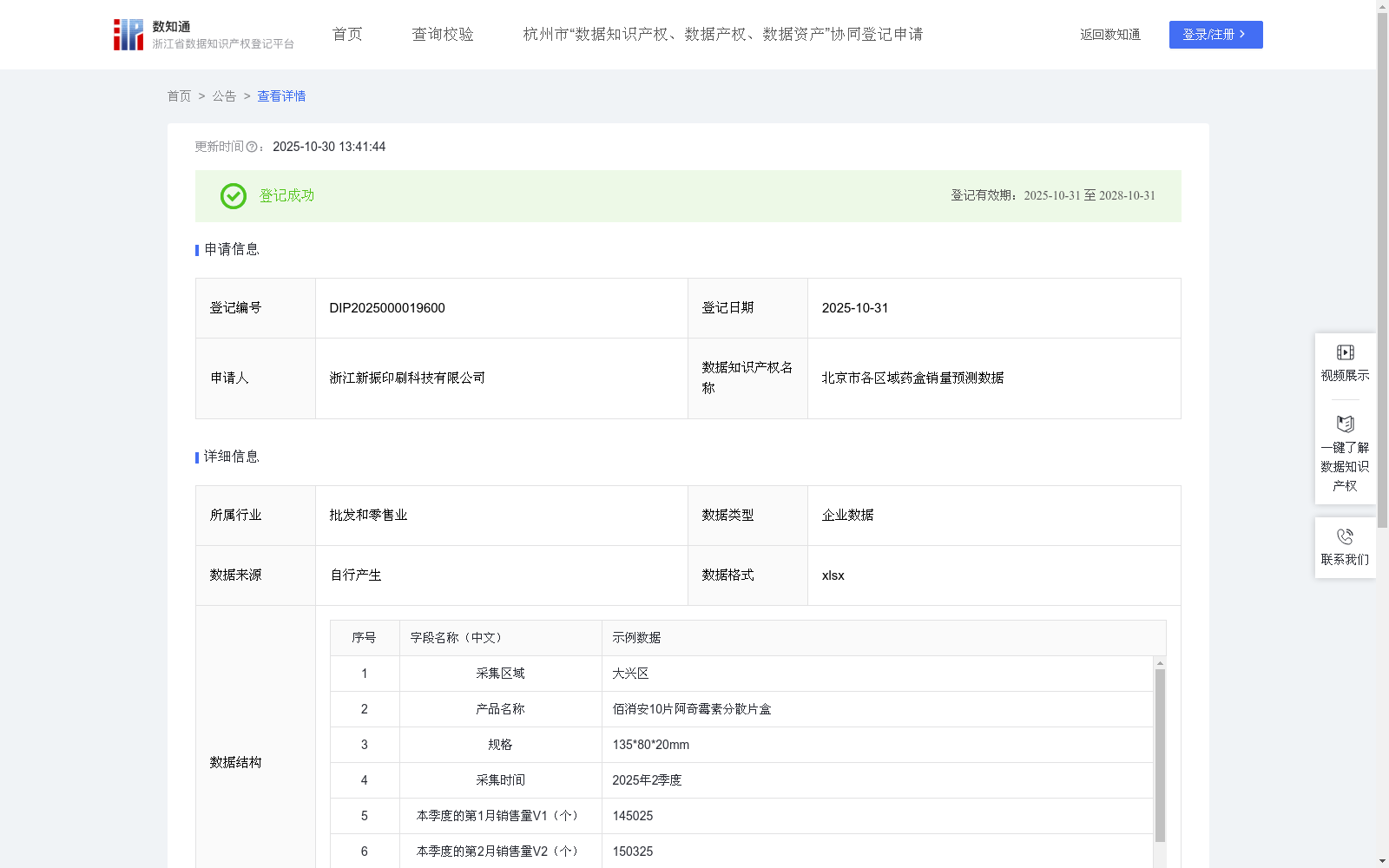Click the 登记日期 value 2025-10-31
This screenshot has height=868, width=1389.
coord(855,308)
